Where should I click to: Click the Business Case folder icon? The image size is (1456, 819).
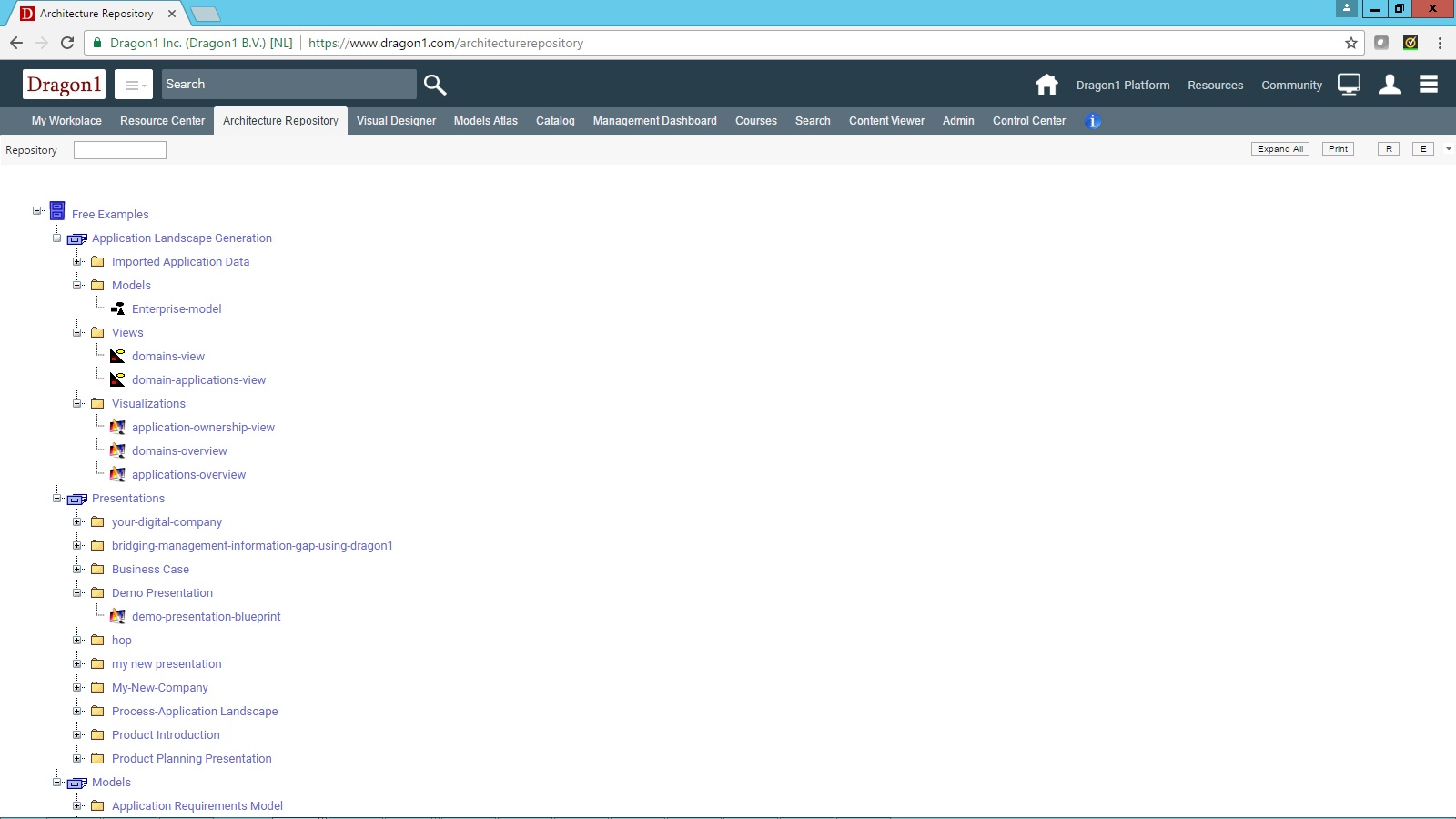97,569
